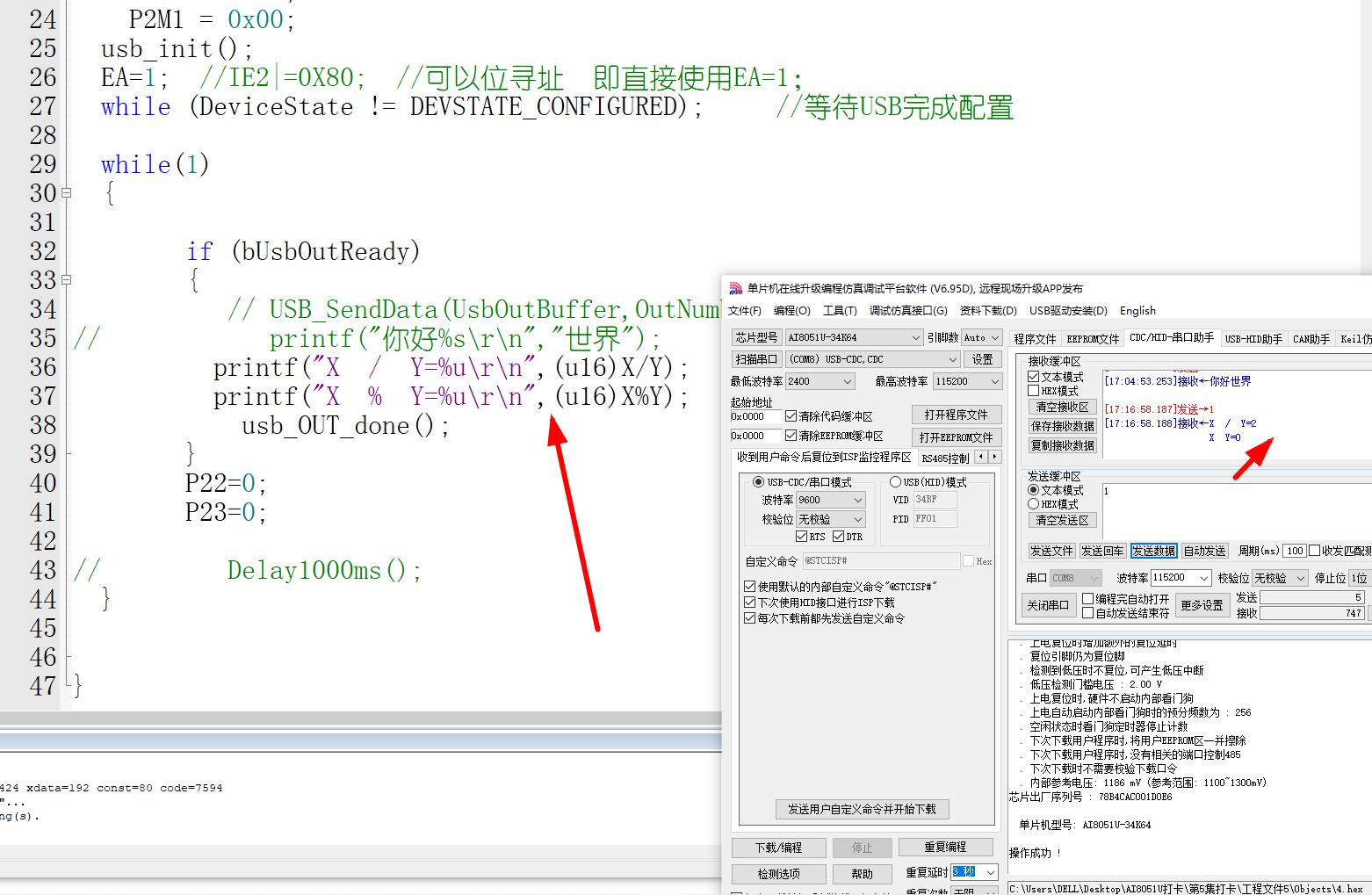
Task: Toggle 使用默认的内部自定义命令 checkbox
Action: (749, 586)
